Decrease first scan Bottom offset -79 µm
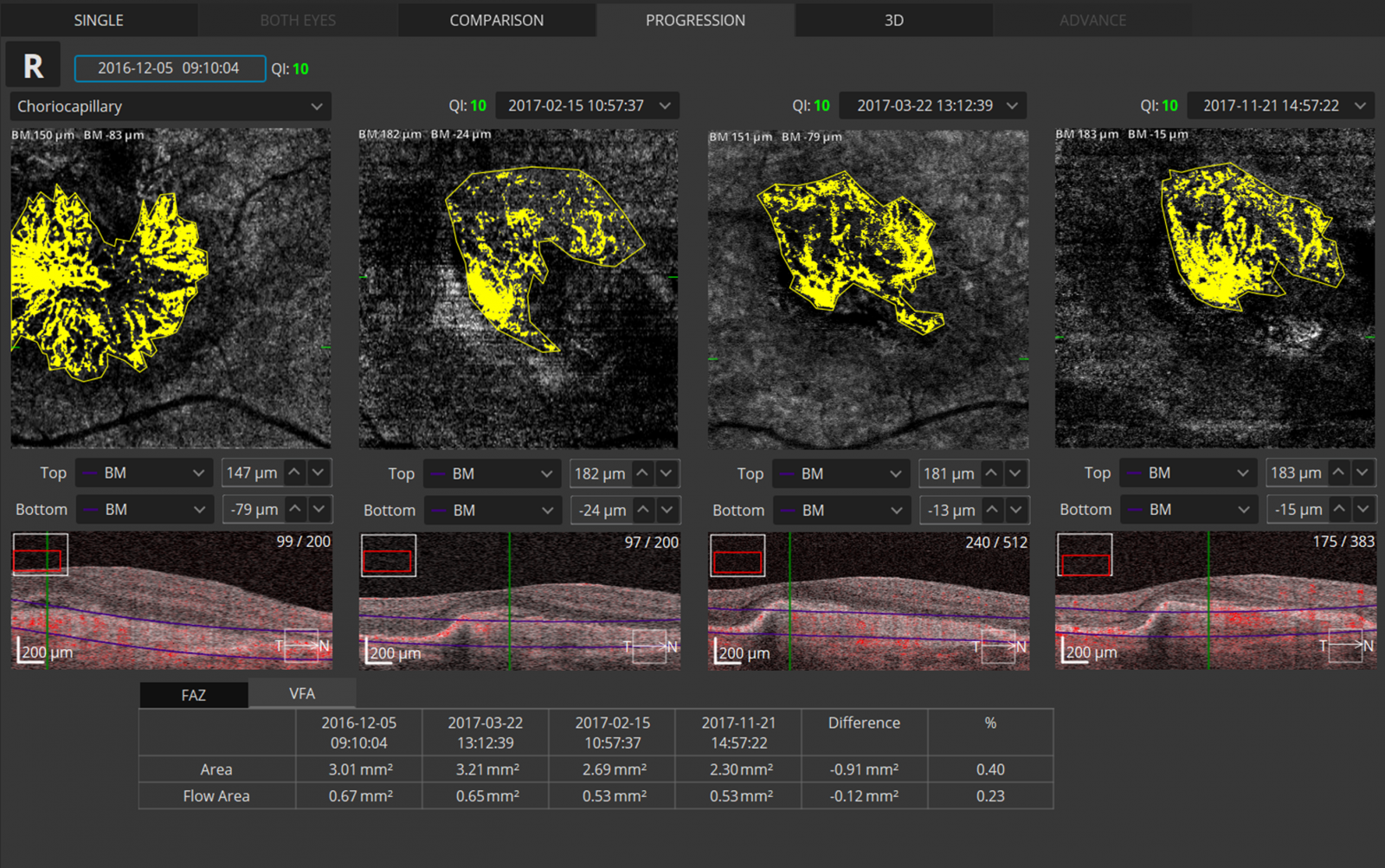1385x868 pixels. (319, 509)
